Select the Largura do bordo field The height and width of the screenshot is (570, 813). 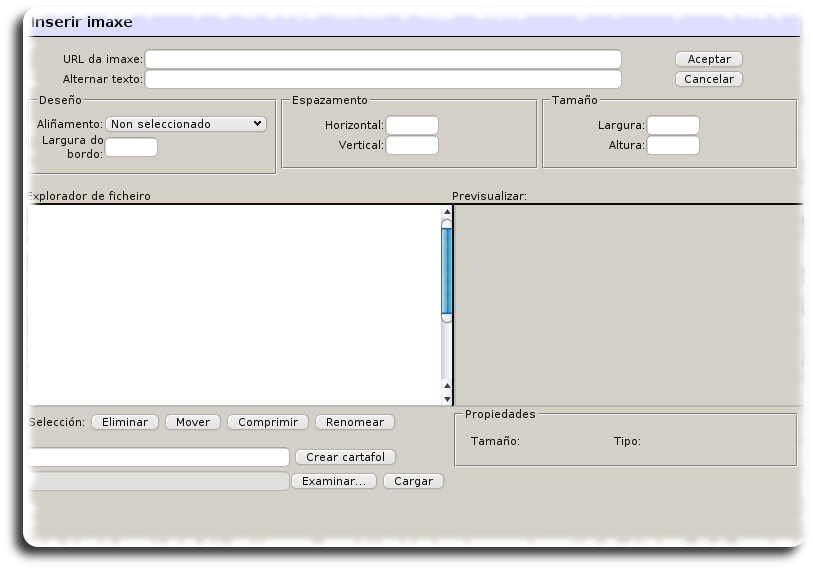click(x=131, y=147)
